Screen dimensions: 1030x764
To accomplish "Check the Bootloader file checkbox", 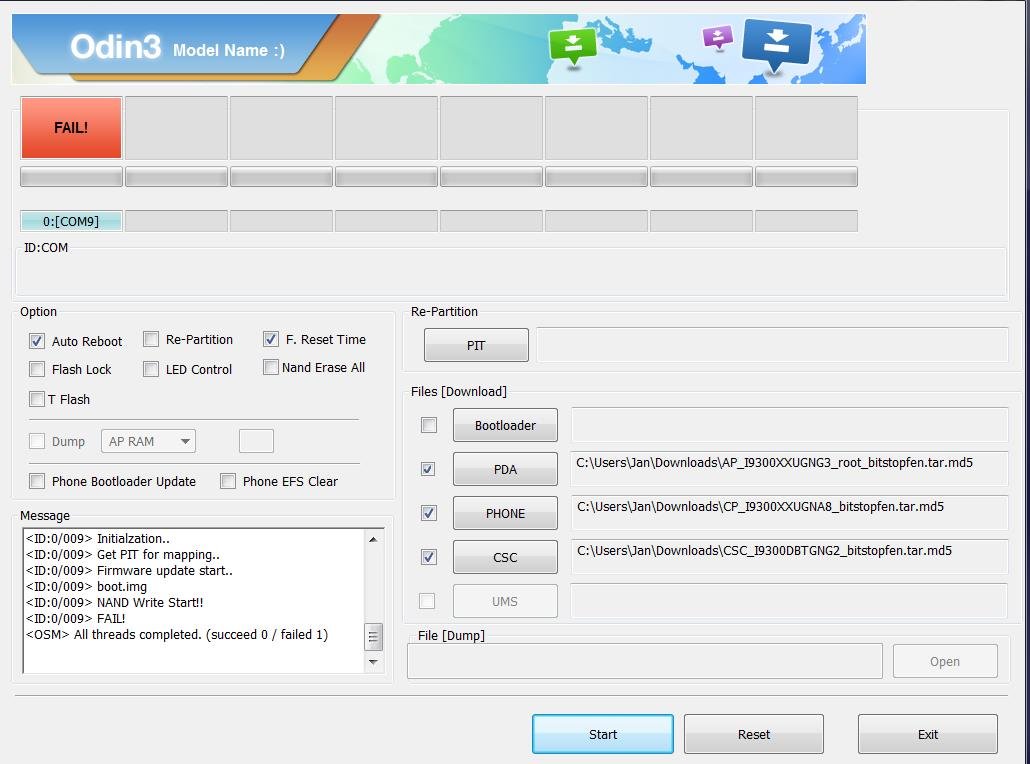I will [x=429, y=425].
